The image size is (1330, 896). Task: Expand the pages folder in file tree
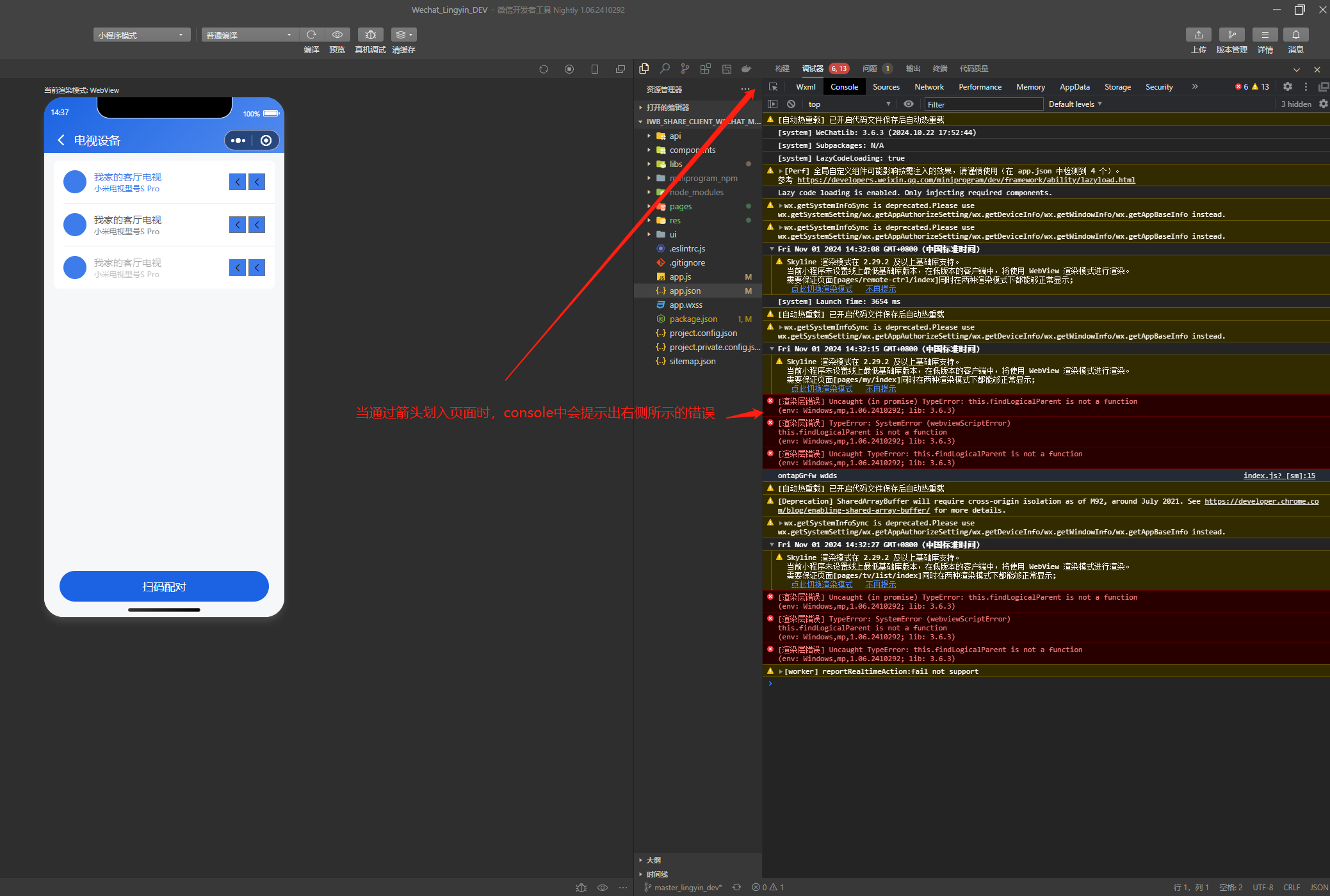pyautogui.click(x=680, y=207)
